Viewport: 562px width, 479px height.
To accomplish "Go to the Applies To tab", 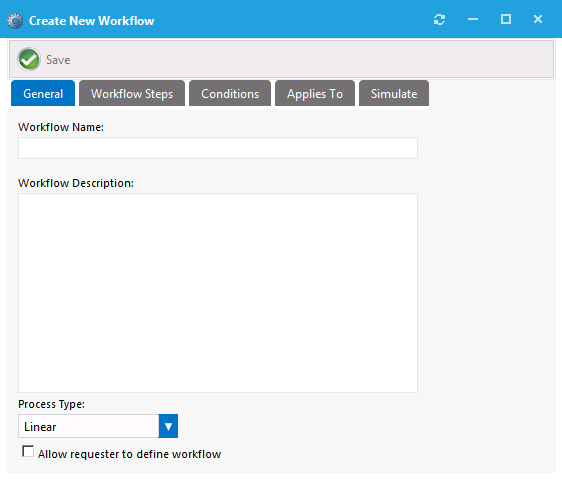I will pos(315,93).
